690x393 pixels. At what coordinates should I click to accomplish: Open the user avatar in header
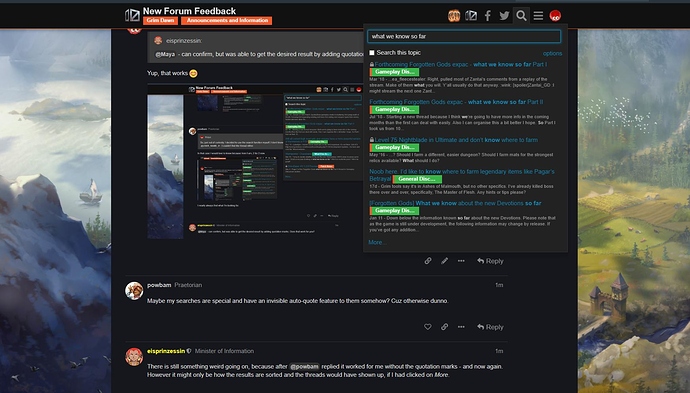pyautogui.click(x=555, y=16)
